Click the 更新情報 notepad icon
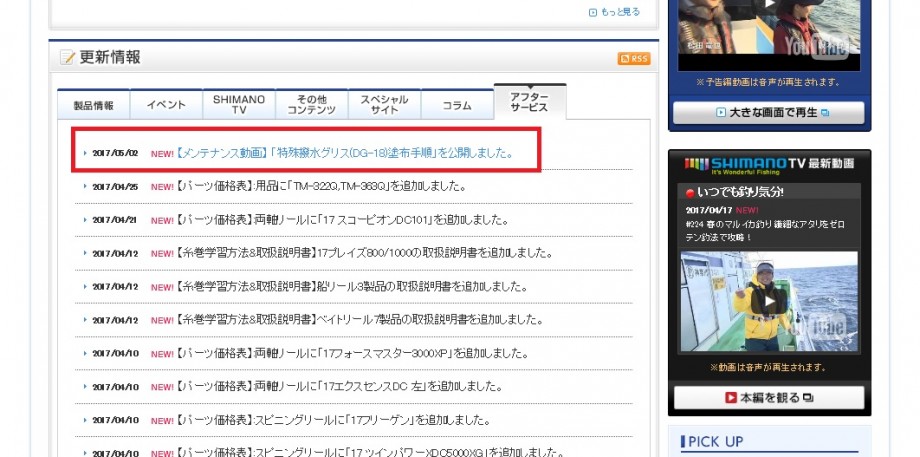This screenshot has height=457, width=920. click(67, 57)
